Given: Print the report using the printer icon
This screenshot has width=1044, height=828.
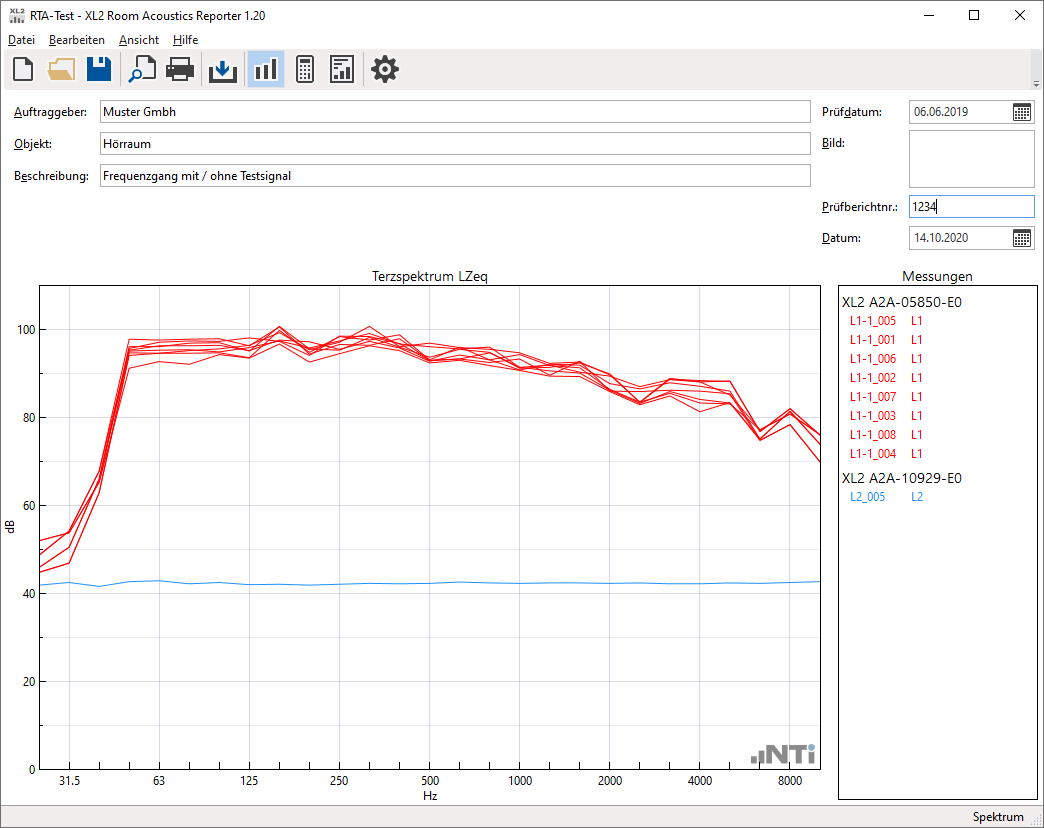Looking at the screenshot, I should [x=180, y=69].
